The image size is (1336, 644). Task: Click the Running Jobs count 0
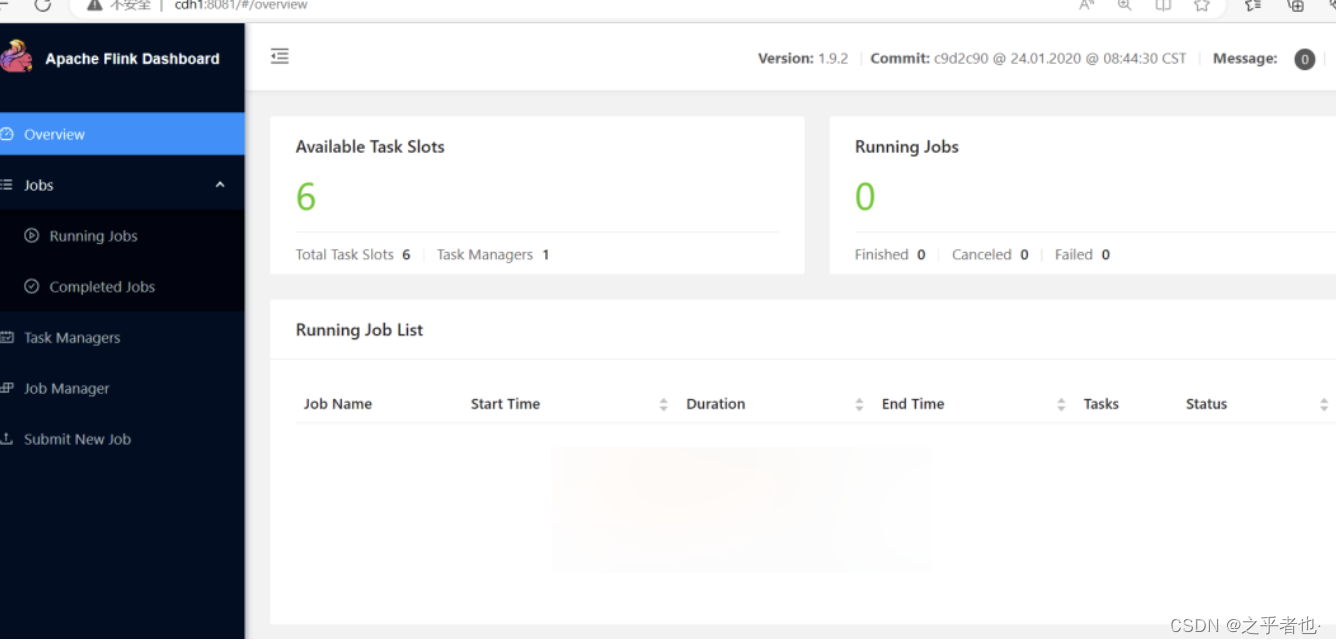click(865, 197)
